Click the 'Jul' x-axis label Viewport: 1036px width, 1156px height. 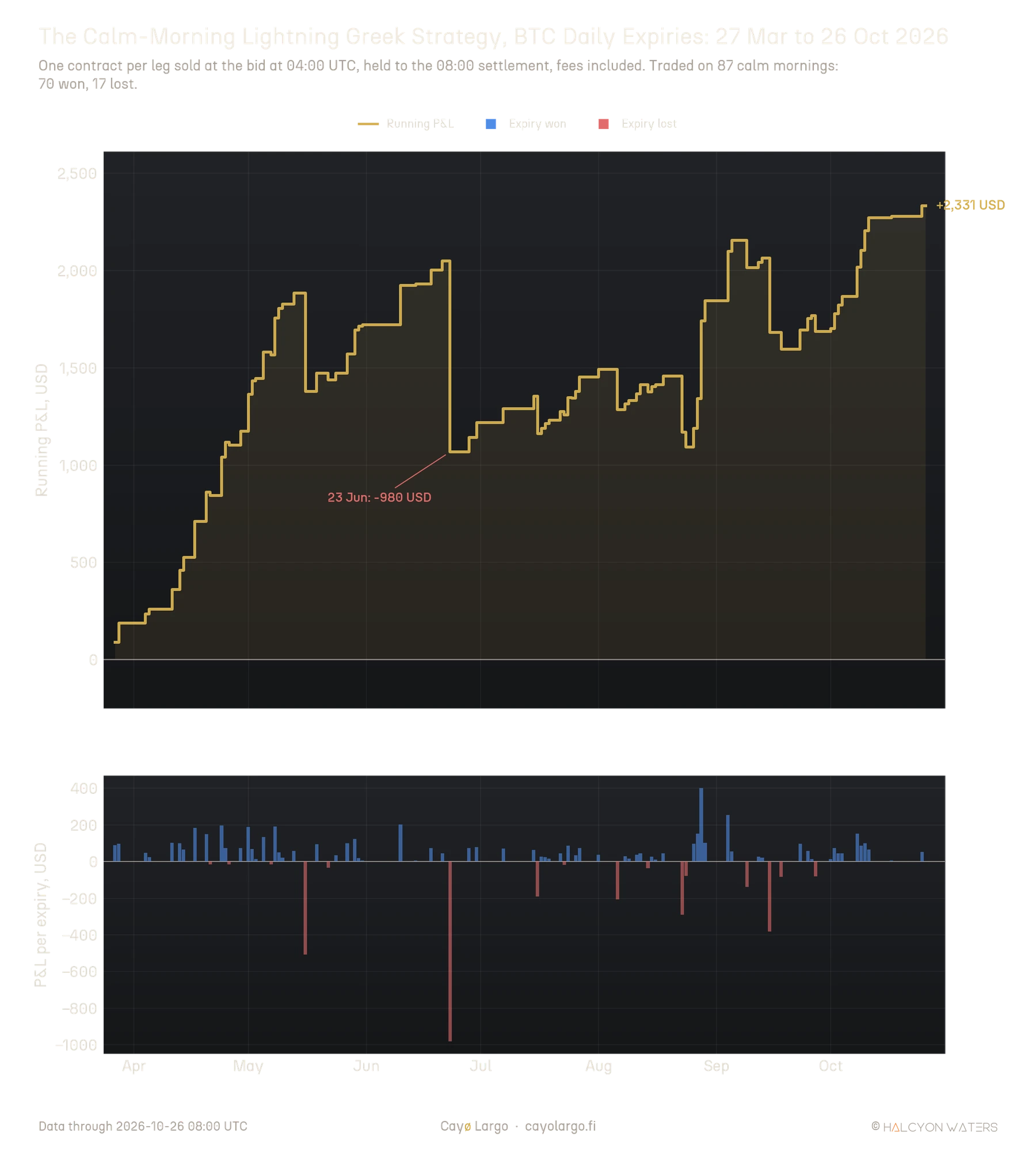coord(481,1066)
